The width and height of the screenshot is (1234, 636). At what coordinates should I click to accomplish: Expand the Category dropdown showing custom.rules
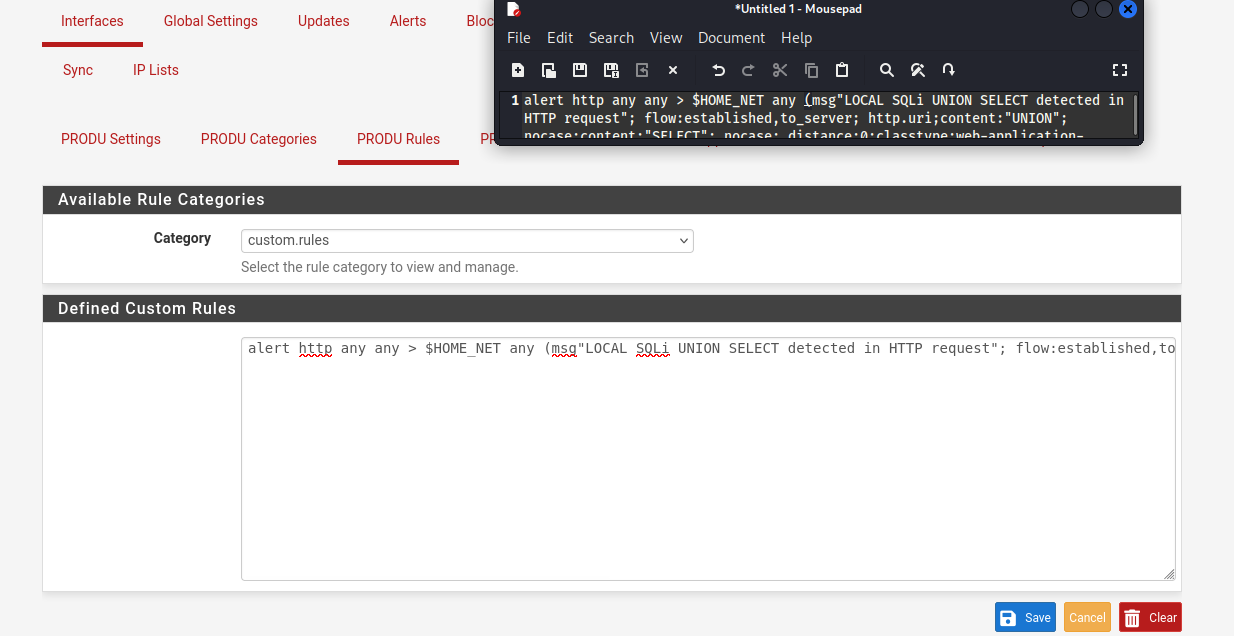pos(467,240)
